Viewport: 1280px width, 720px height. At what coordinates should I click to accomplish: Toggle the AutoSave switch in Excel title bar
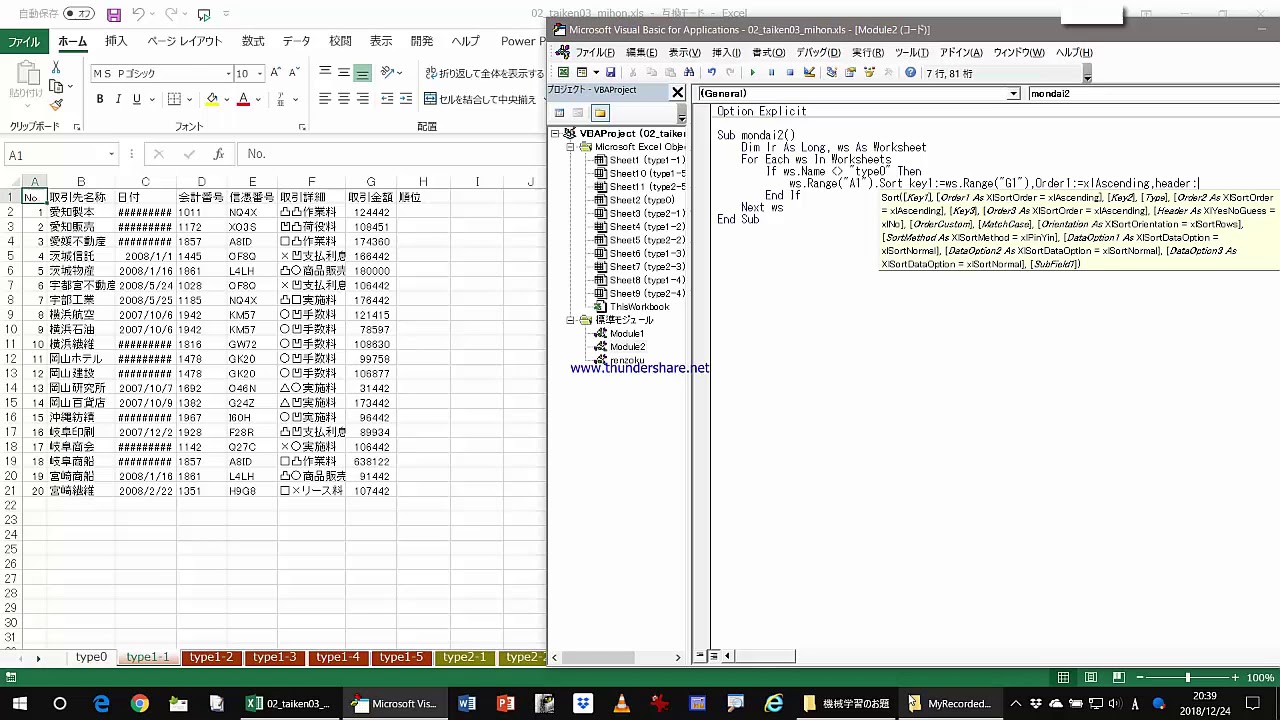(79, 14)
